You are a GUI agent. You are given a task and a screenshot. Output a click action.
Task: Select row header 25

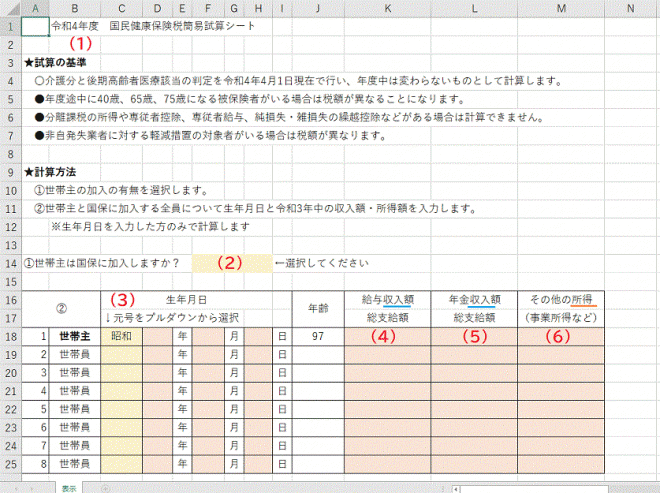click(10, 464)
